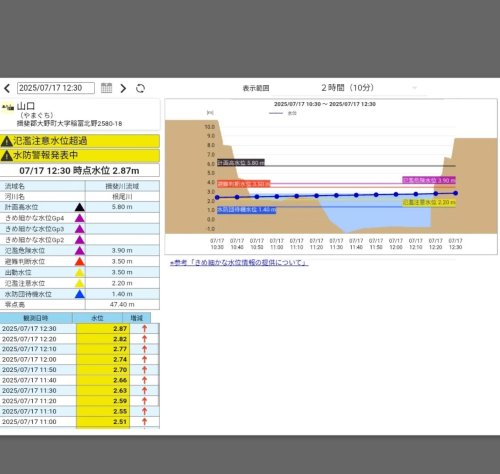Click the 氾濫注意水位超過 warning banner
500x474 pixels.
[80, 141]
